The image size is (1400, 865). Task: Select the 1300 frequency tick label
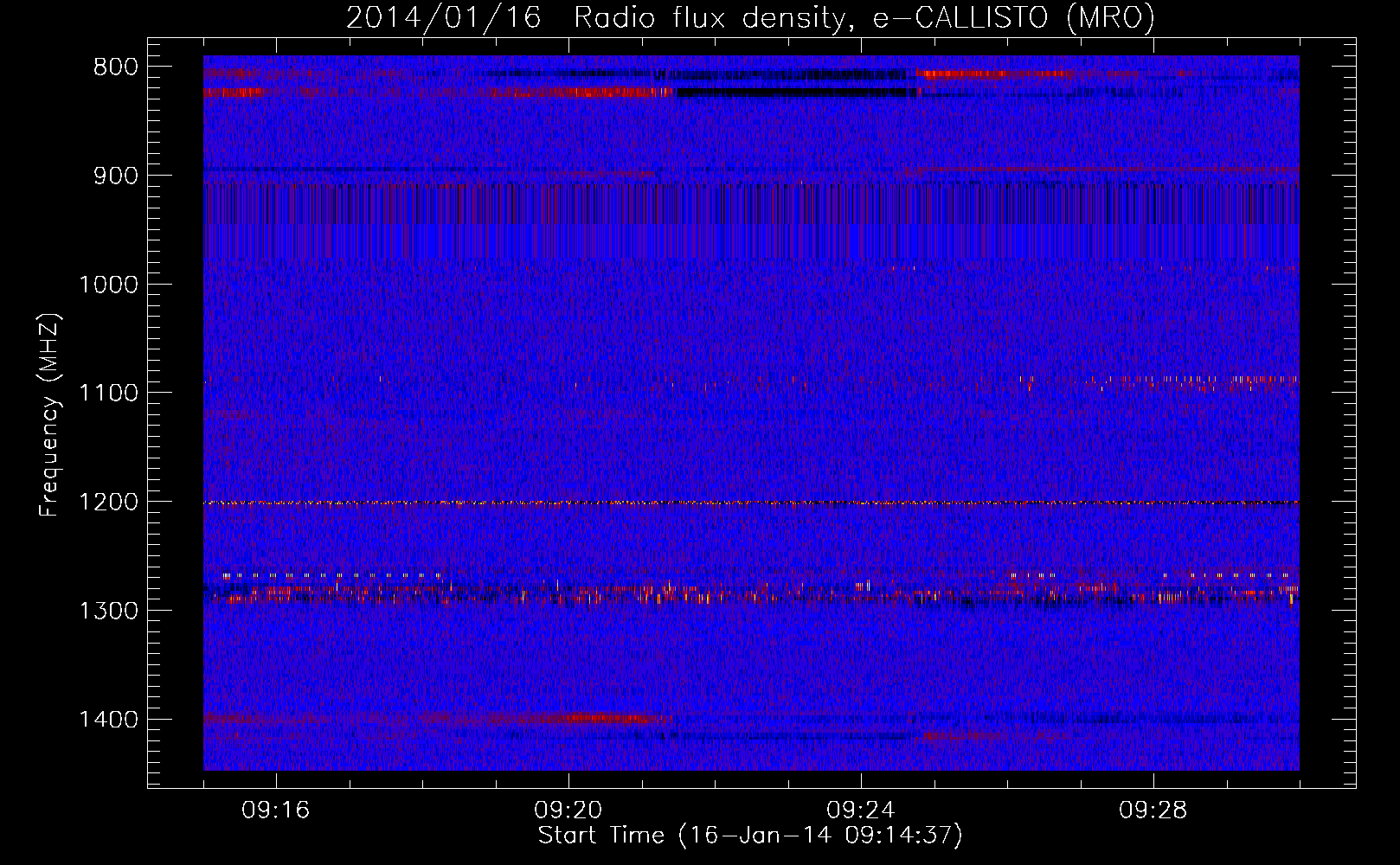[x=108, y=611]
